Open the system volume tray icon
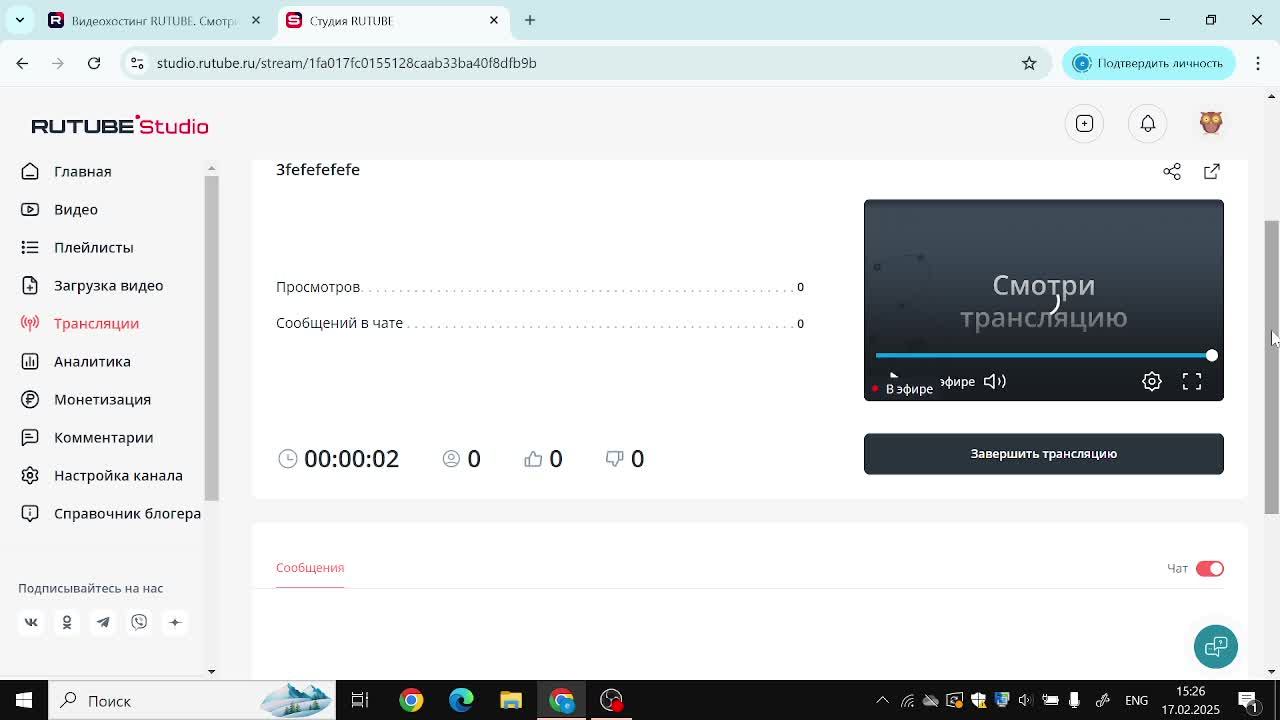This screenshot has height=720, width=1280. point(1026,701)
